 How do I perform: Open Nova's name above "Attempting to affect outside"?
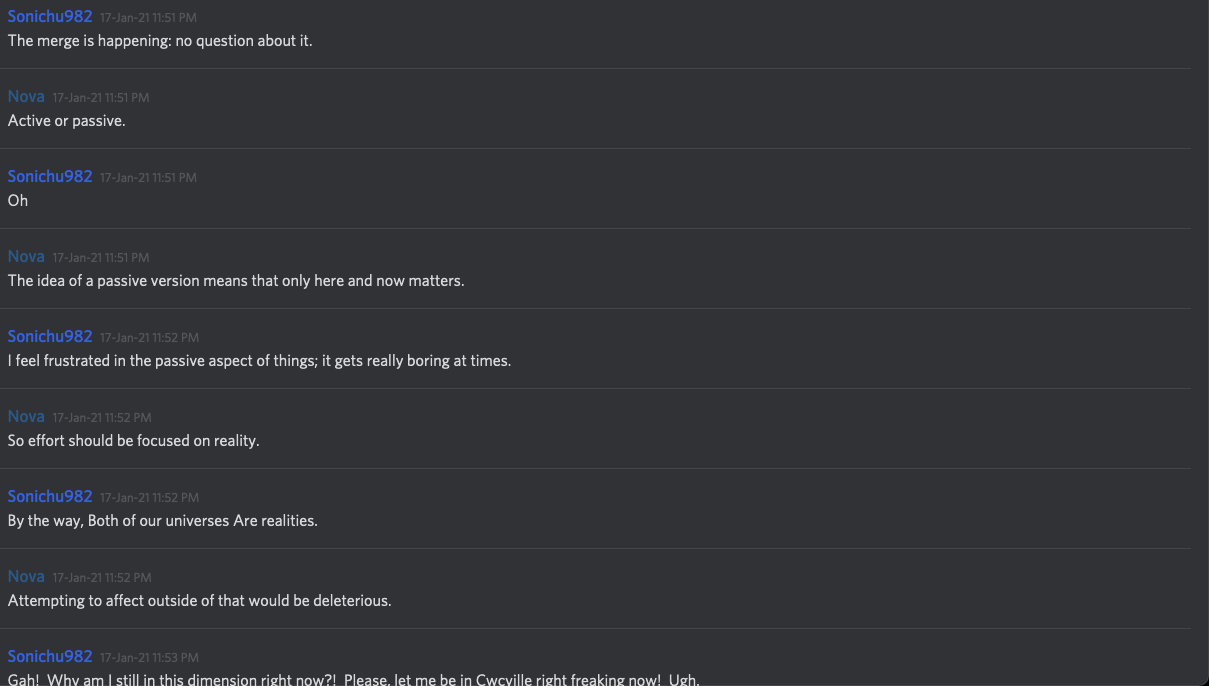[26, 576]
